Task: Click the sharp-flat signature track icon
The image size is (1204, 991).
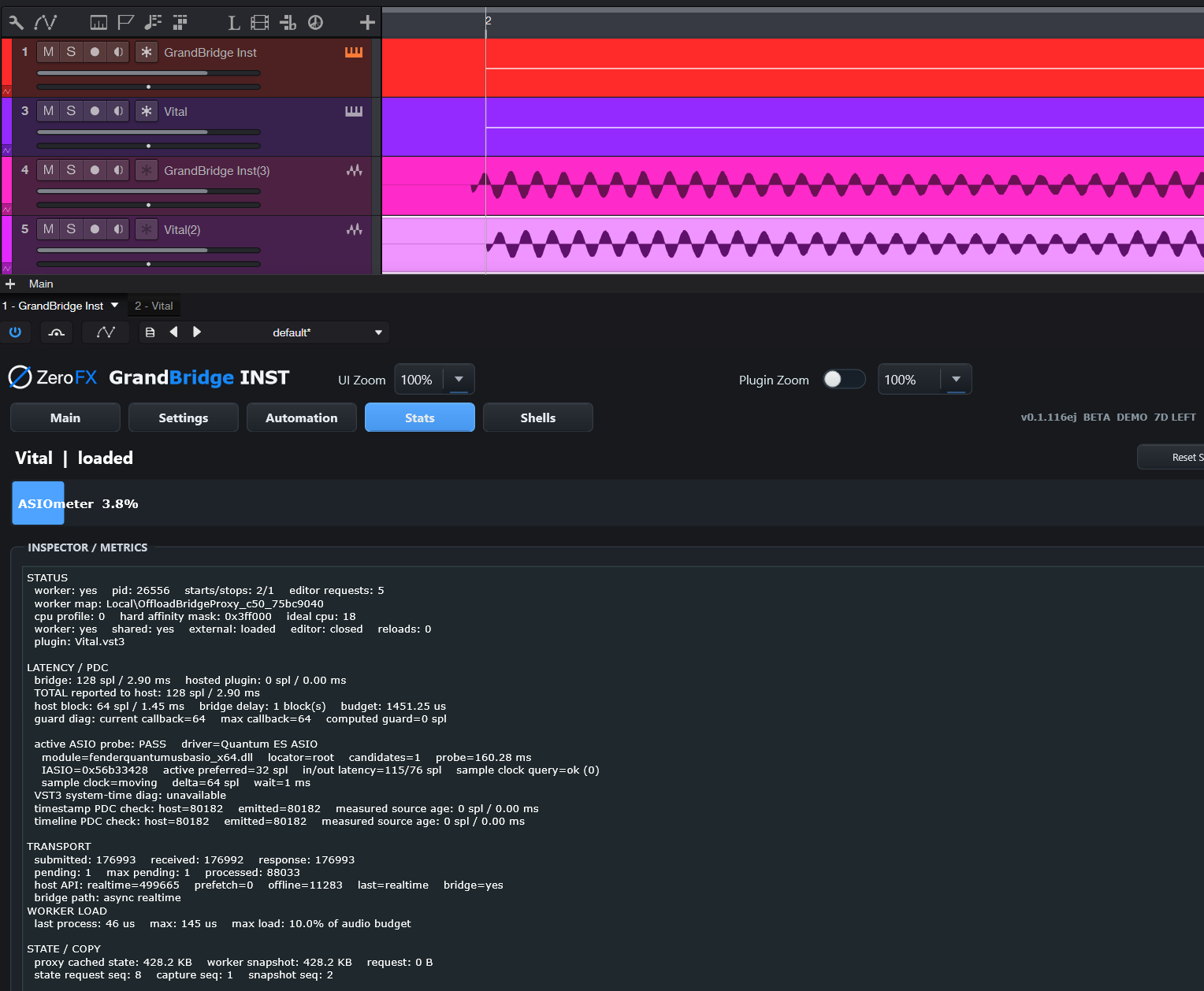Action: tap(288, 23)
